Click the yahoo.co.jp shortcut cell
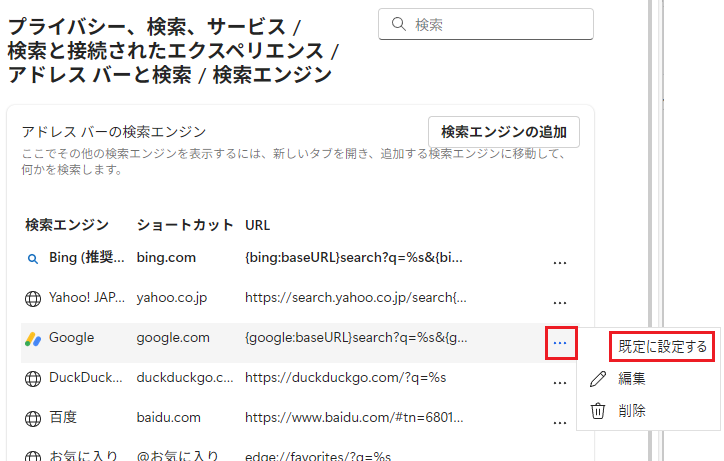 [x=172, y=297]
